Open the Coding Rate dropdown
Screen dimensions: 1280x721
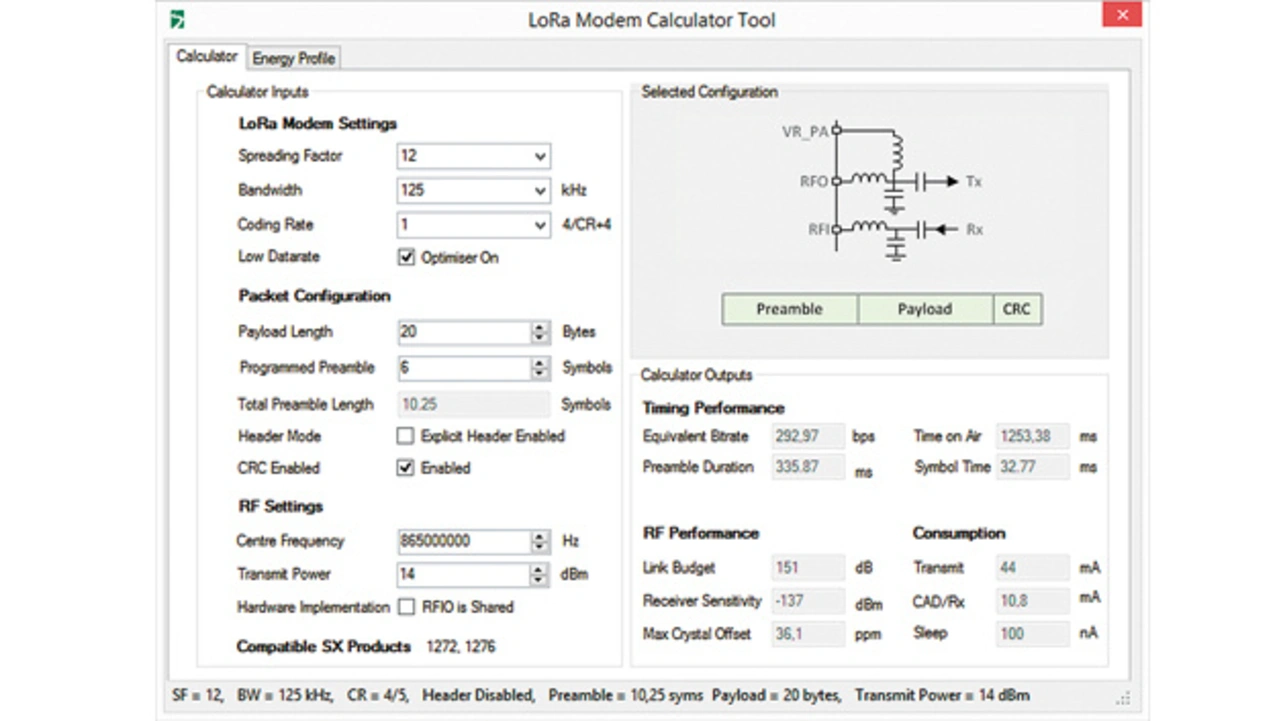[x=540, y=225]
